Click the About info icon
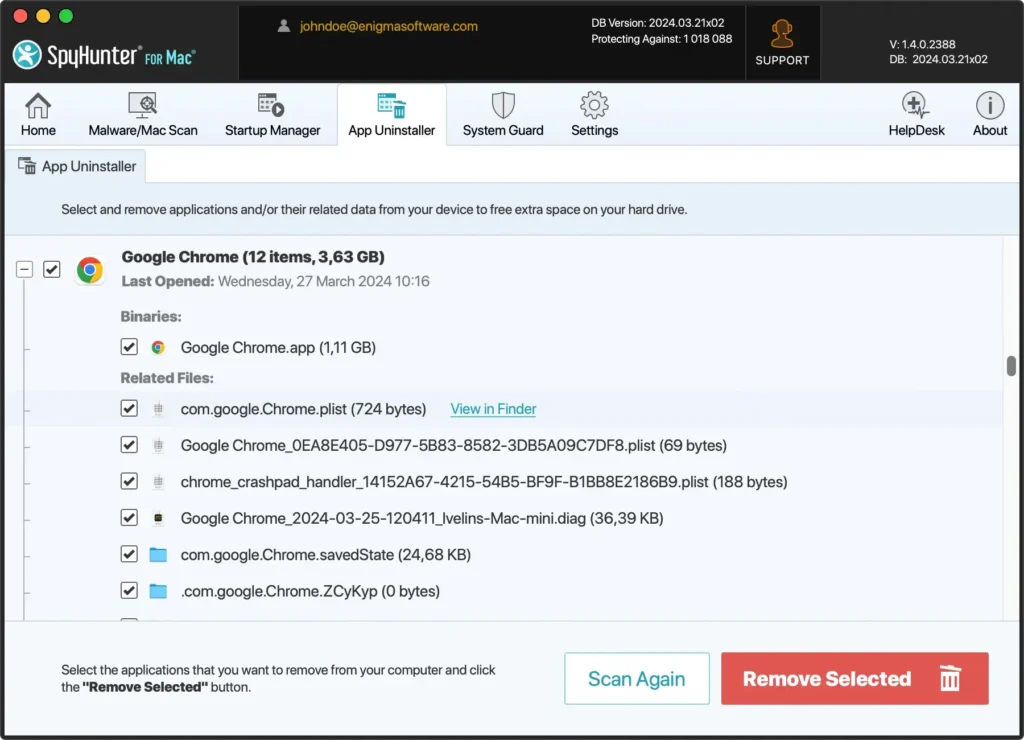This screenshot has height=740, width=1024. pos(990,105)
